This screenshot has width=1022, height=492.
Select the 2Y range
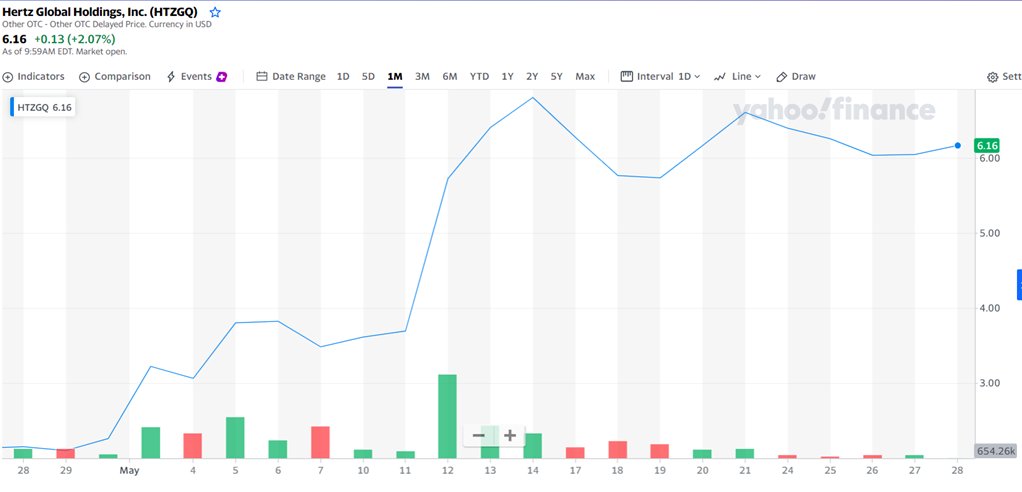tap(533, 76)
